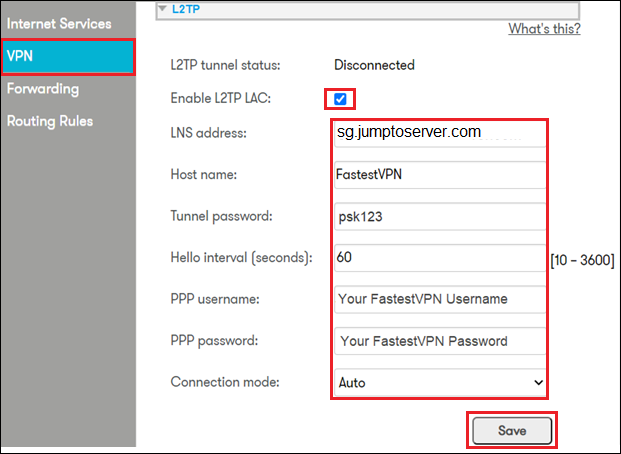Select the VPN sidebar item
The image size is (621, 454).
point(68,57)
